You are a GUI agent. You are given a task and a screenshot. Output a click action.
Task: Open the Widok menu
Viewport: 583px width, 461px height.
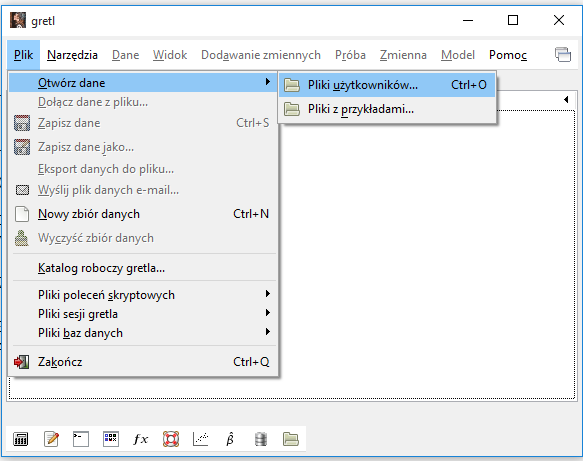170,55
